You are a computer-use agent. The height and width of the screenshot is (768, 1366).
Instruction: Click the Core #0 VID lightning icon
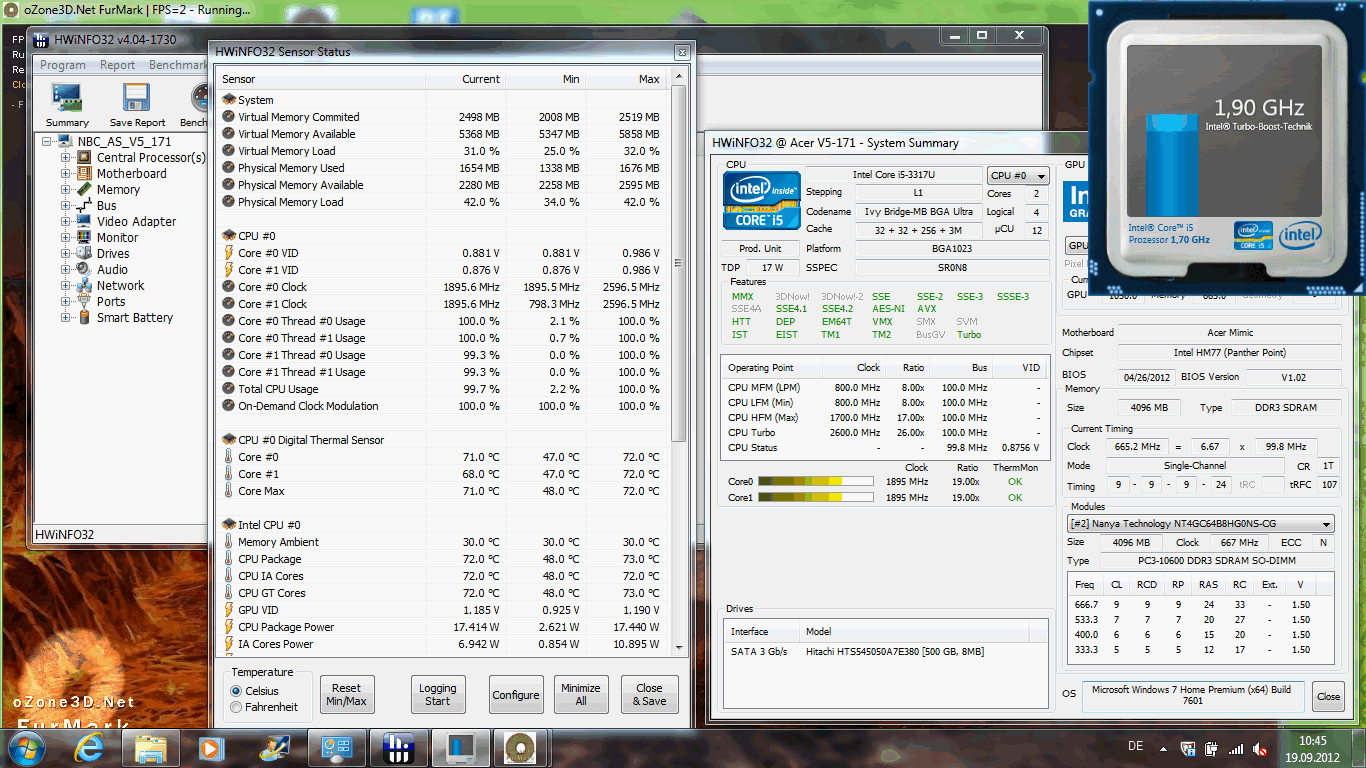pos(229,253)
